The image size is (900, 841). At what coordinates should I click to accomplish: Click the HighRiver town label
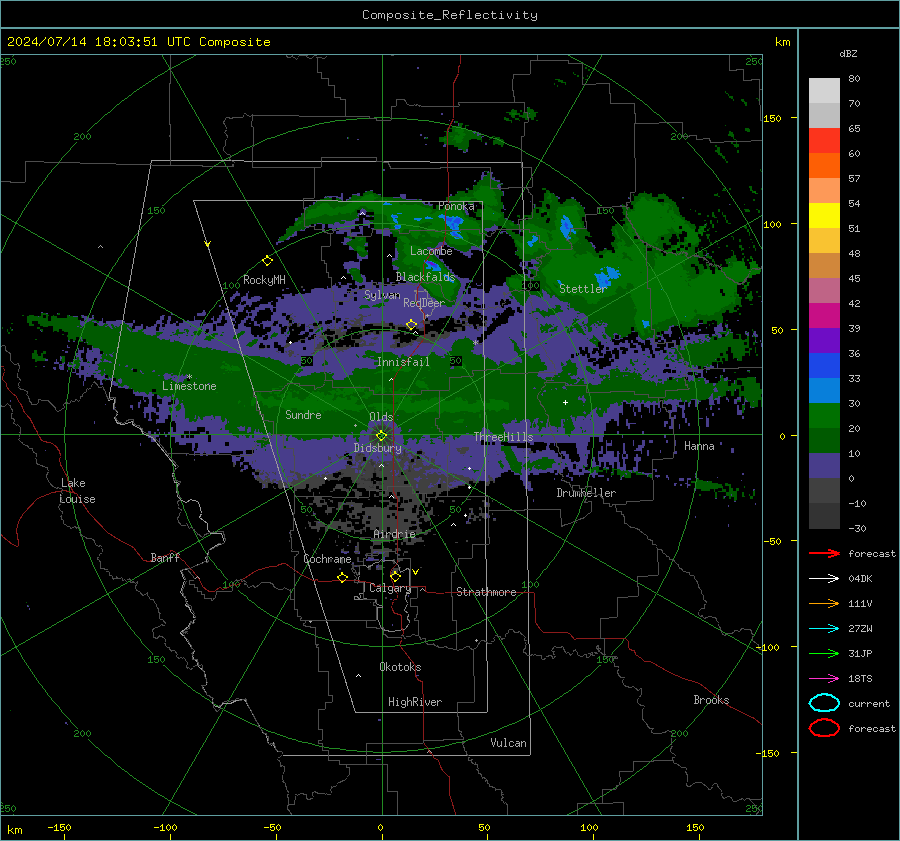415,702
